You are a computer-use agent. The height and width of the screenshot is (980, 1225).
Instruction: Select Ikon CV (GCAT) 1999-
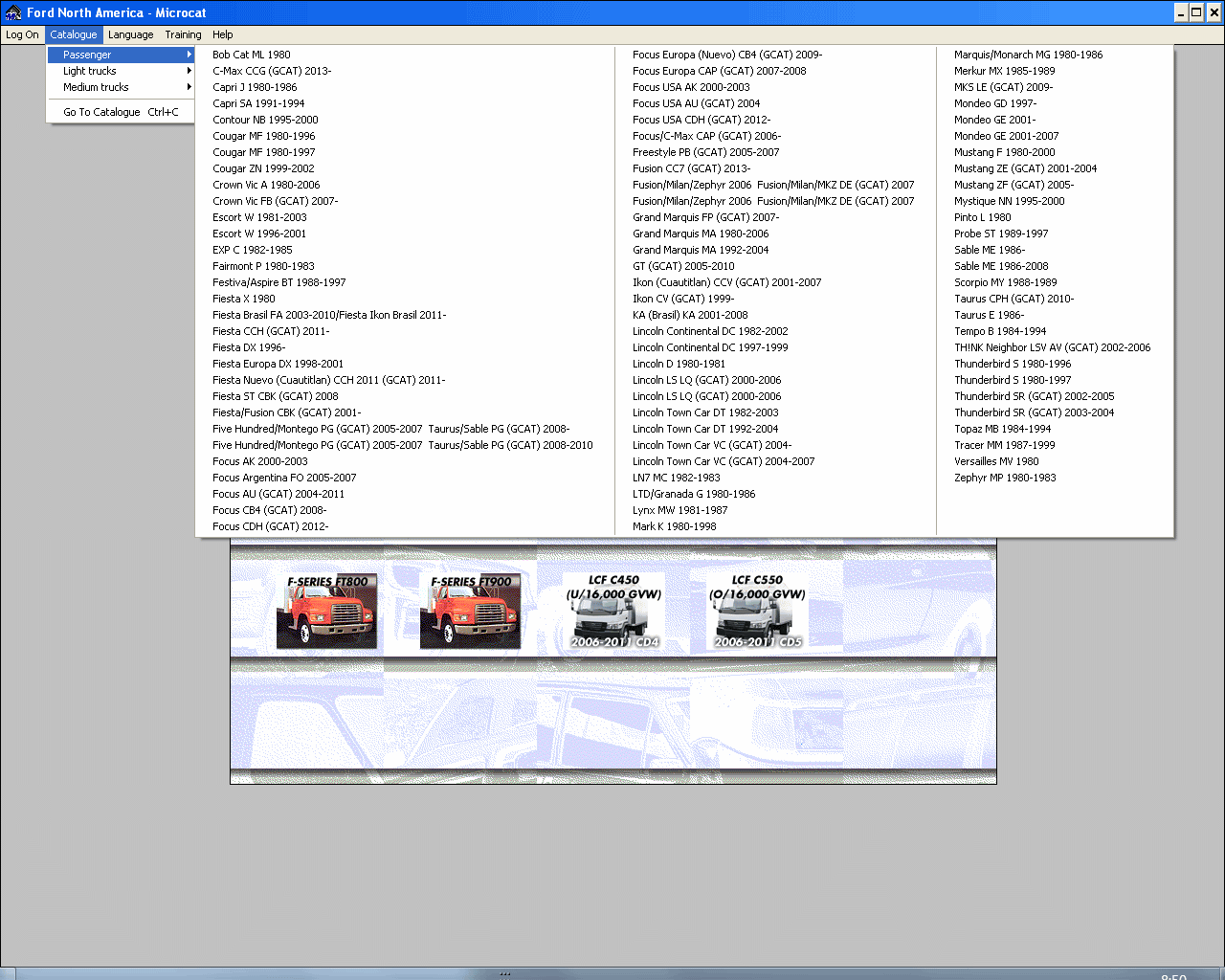[683, 299]
